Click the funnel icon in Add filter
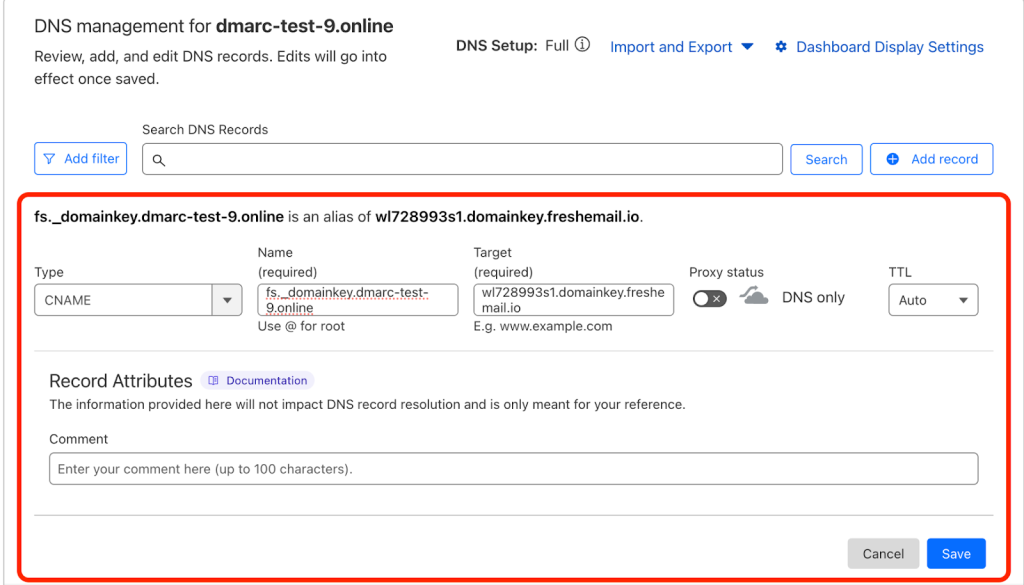Viewport: 1024px width, 585px height. click(49, 159)
